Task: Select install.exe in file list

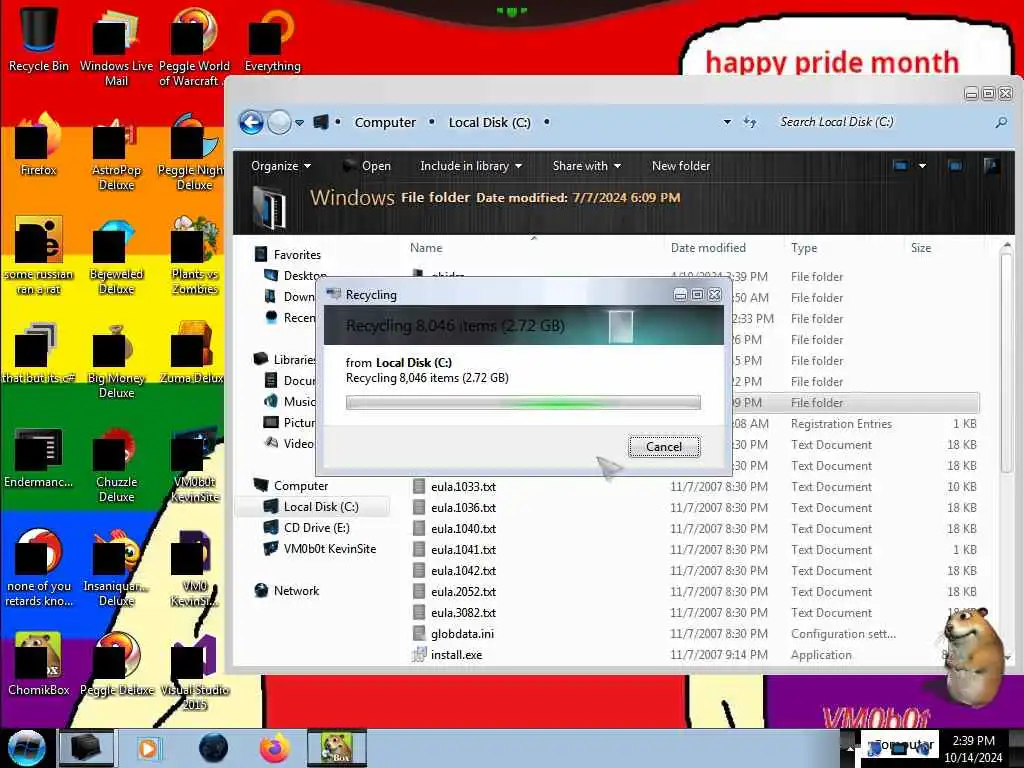Action: [x=456, y=654]
